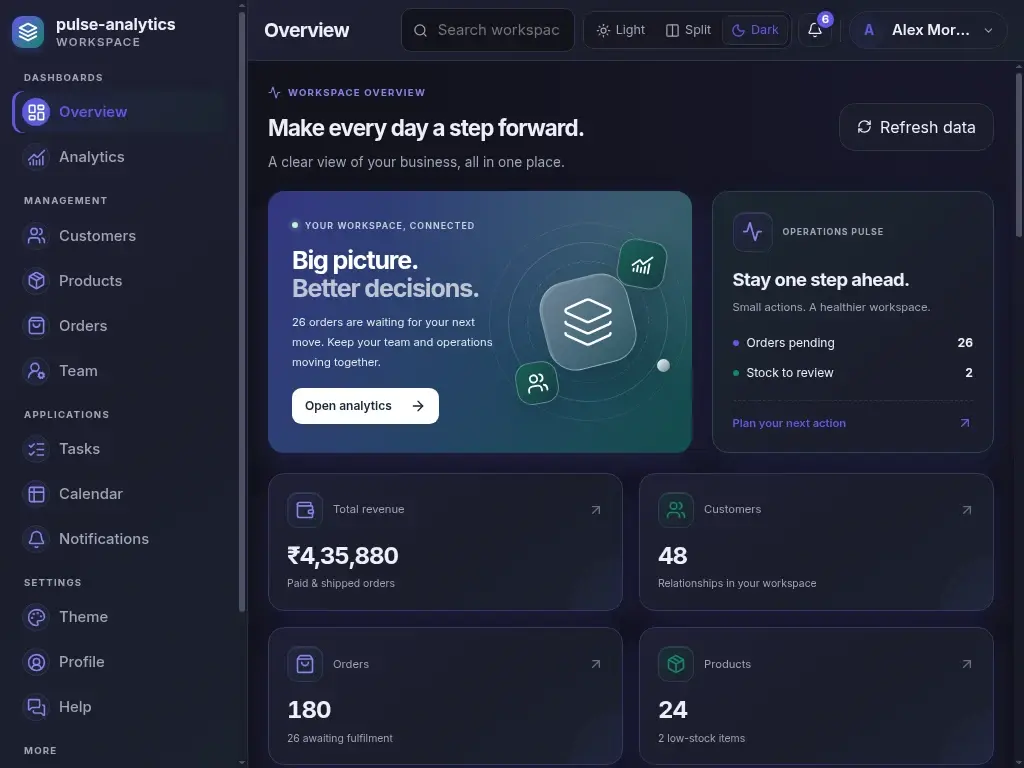Image resolution: width=1024 pixels, height=768 pixels.
Task: Switch theme to Split mode
Action: (688, 30)
